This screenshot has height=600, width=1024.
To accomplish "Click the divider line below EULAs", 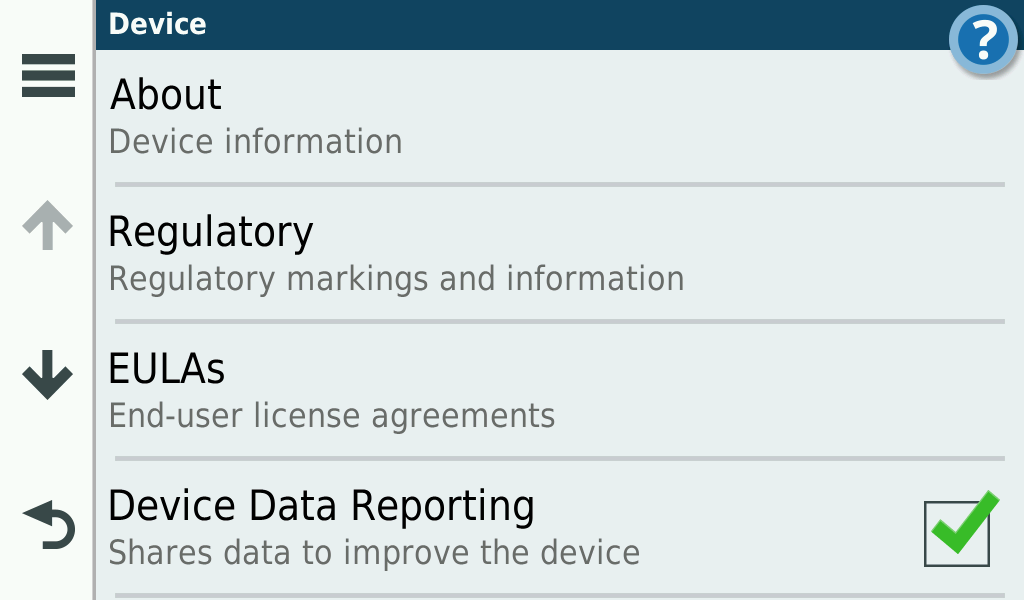I will click(x=559, y=459).
